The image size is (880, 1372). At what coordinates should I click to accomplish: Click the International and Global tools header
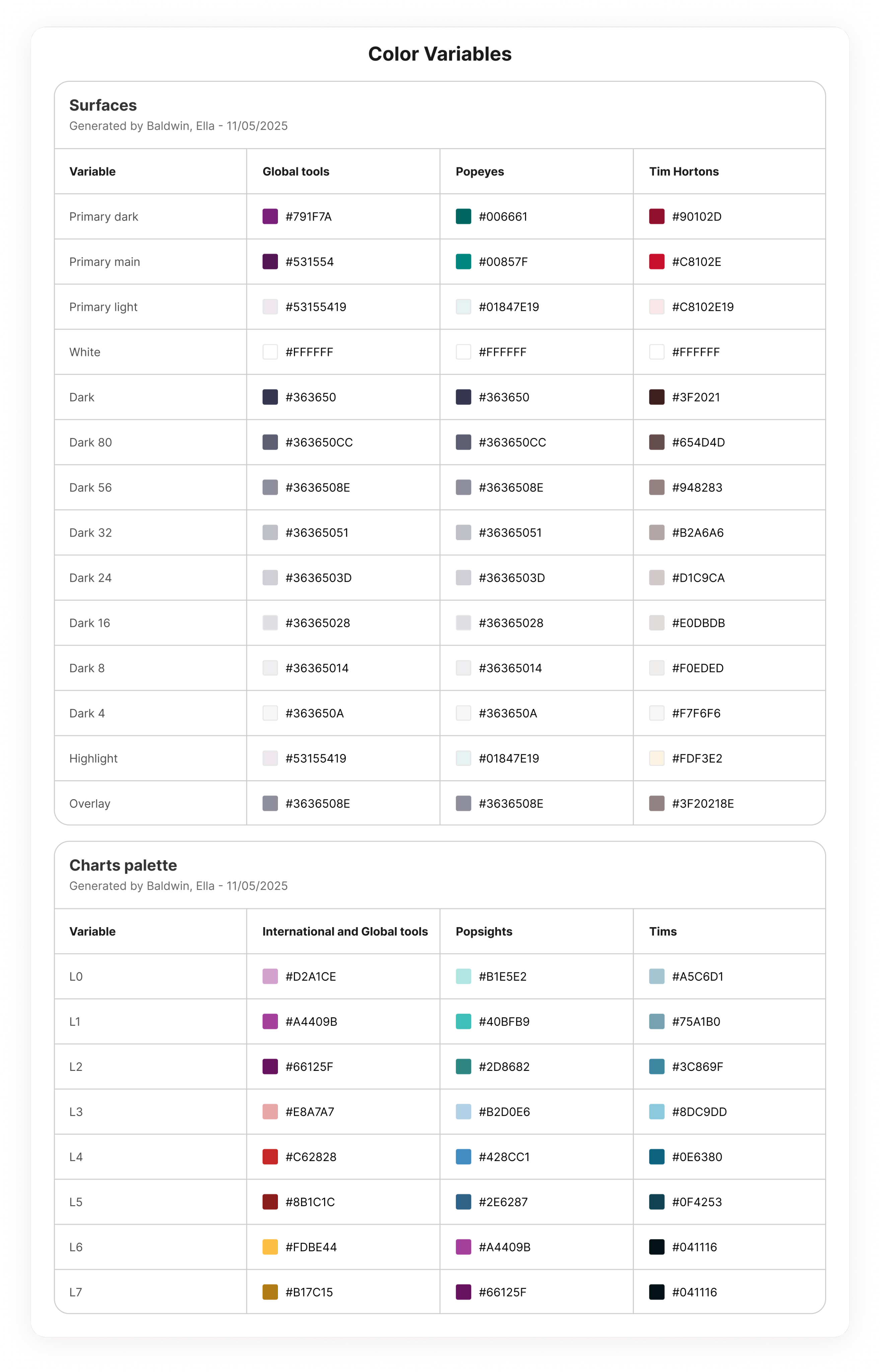[345, 932]
